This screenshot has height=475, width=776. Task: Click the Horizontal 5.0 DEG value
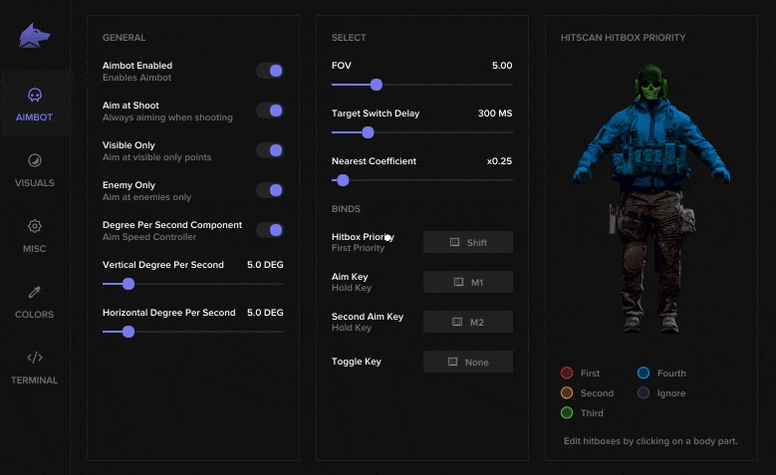265,313
